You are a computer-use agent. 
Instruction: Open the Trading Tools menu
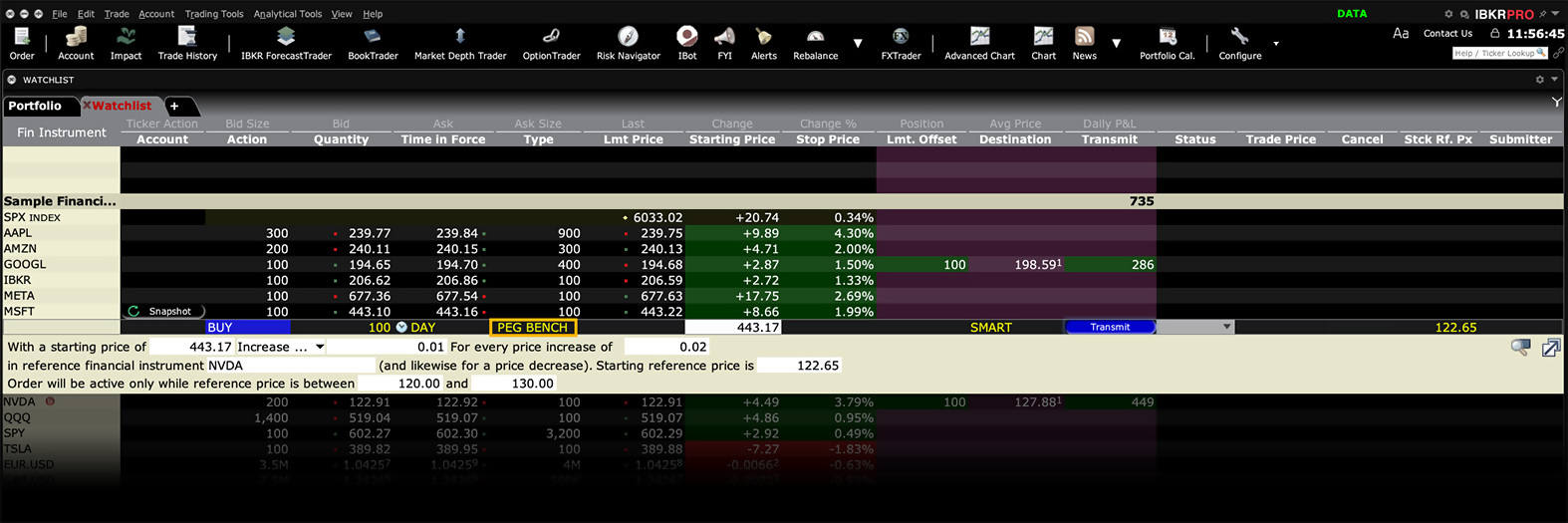coord(214,14)
